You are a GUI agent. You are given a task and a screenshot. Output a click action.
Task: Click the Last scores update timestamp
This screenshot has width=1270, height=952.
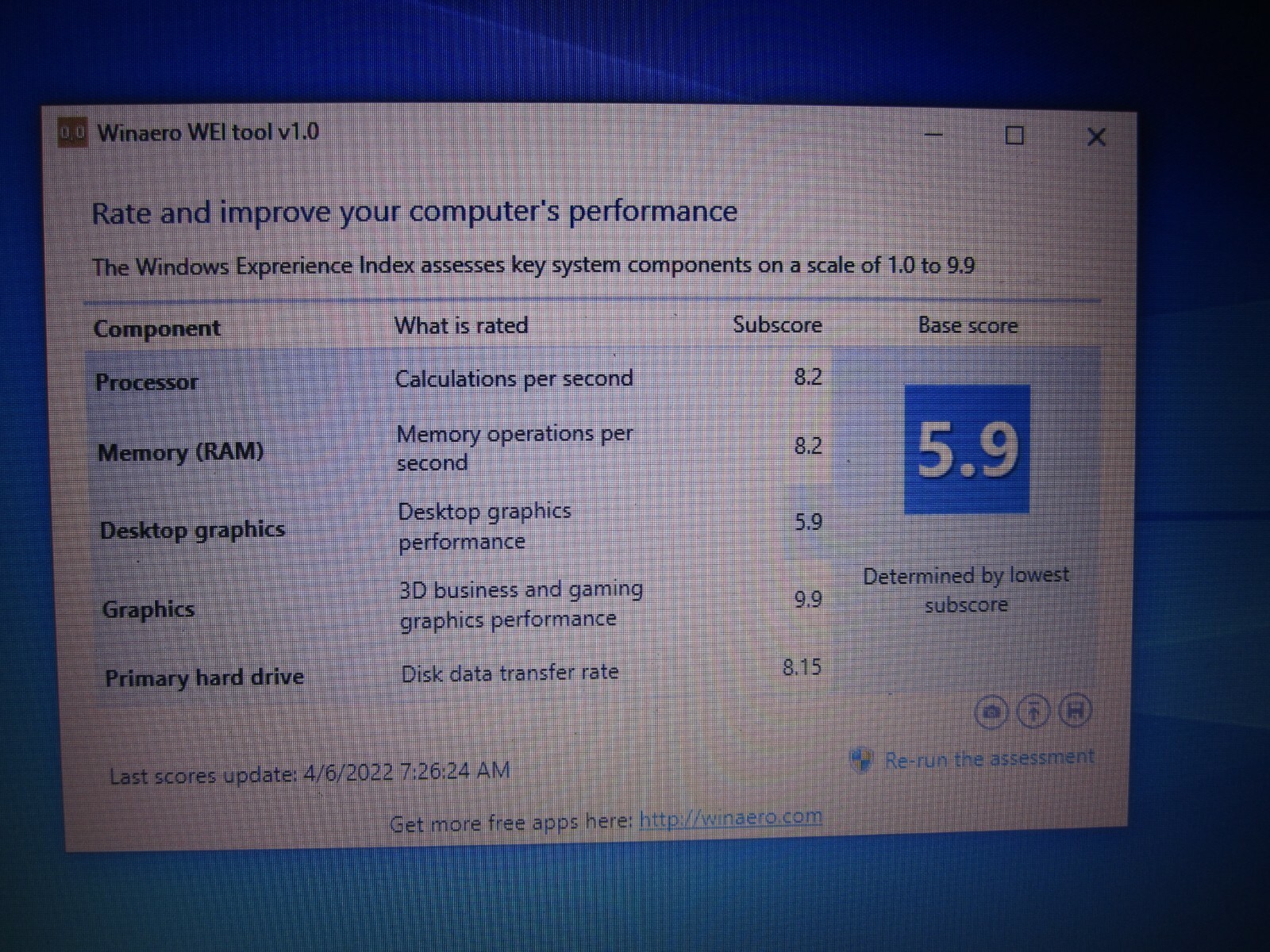pyautogui.click(x=310, y=773)
